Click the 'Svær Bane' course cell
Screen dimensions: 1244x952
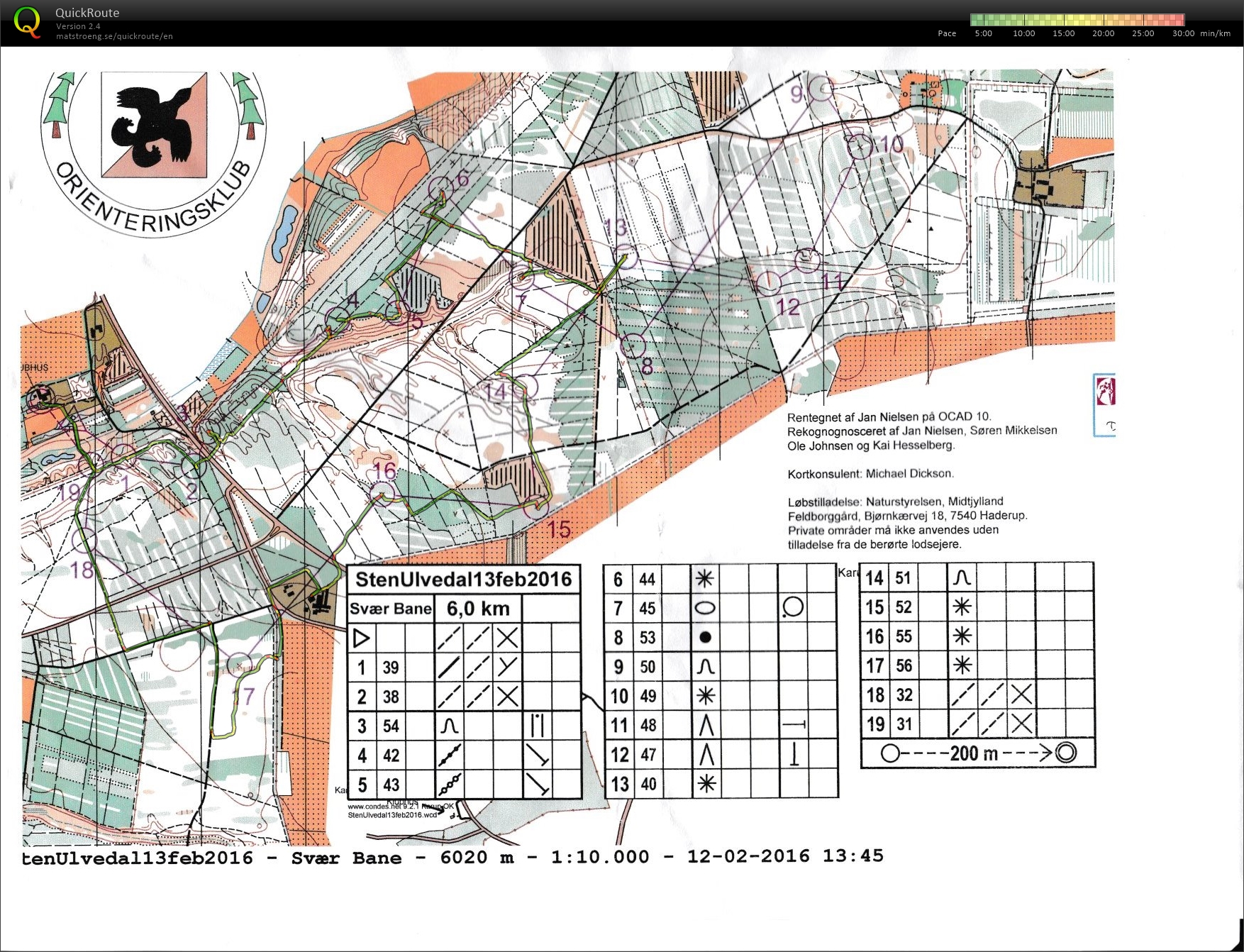(390, 609)
